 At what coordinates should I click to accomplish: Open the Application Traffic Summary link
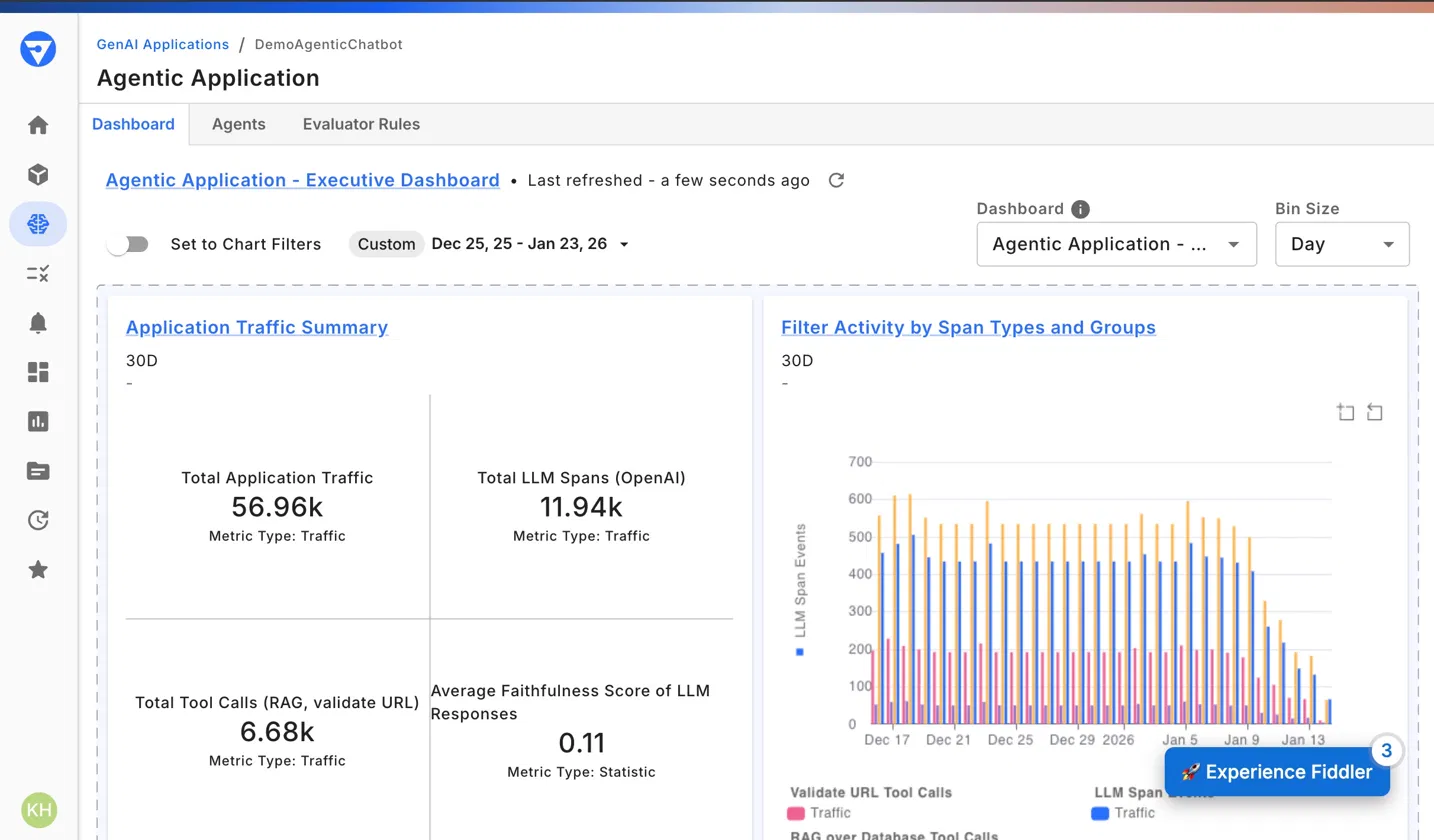click(257, 327)
